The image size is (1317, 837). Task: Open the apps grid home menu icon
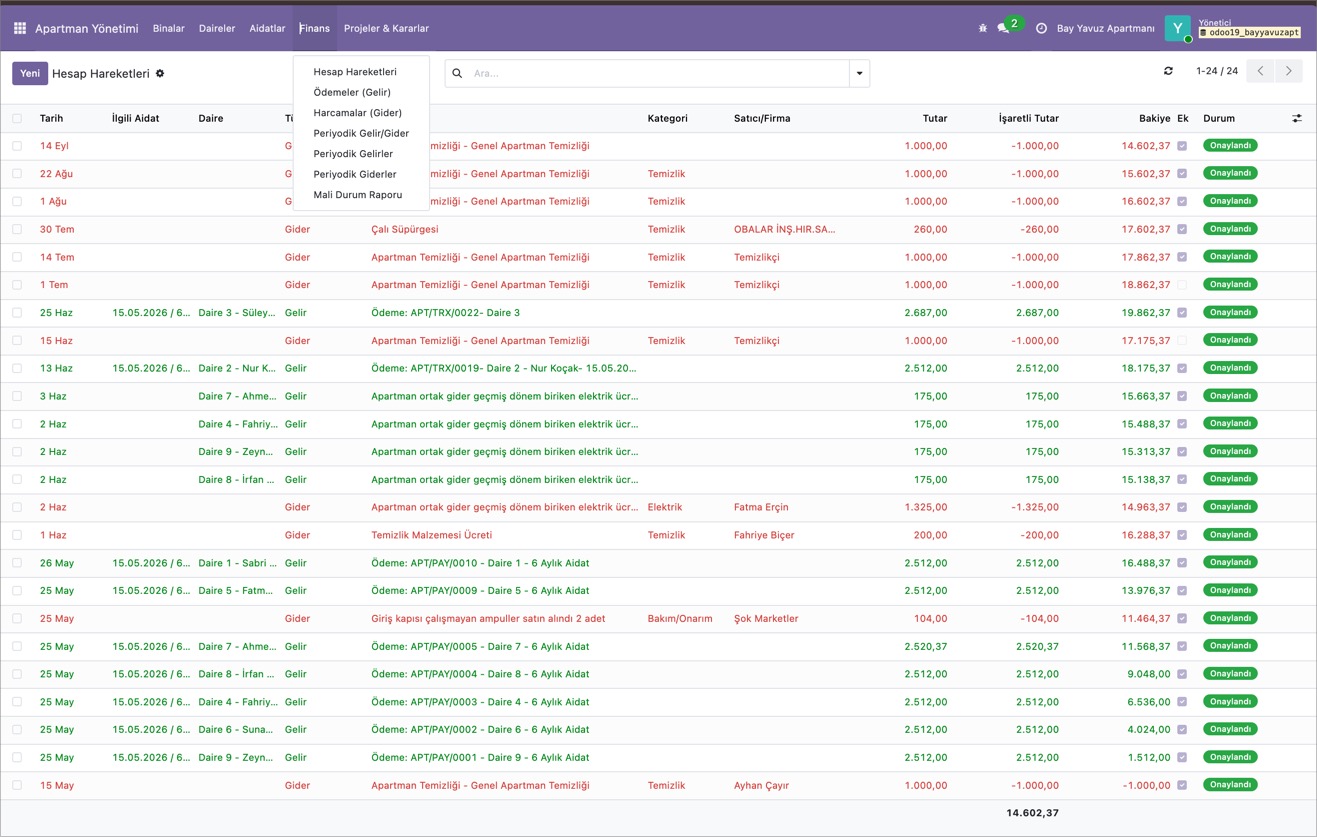pyautogui.click(x=19, y=28)
